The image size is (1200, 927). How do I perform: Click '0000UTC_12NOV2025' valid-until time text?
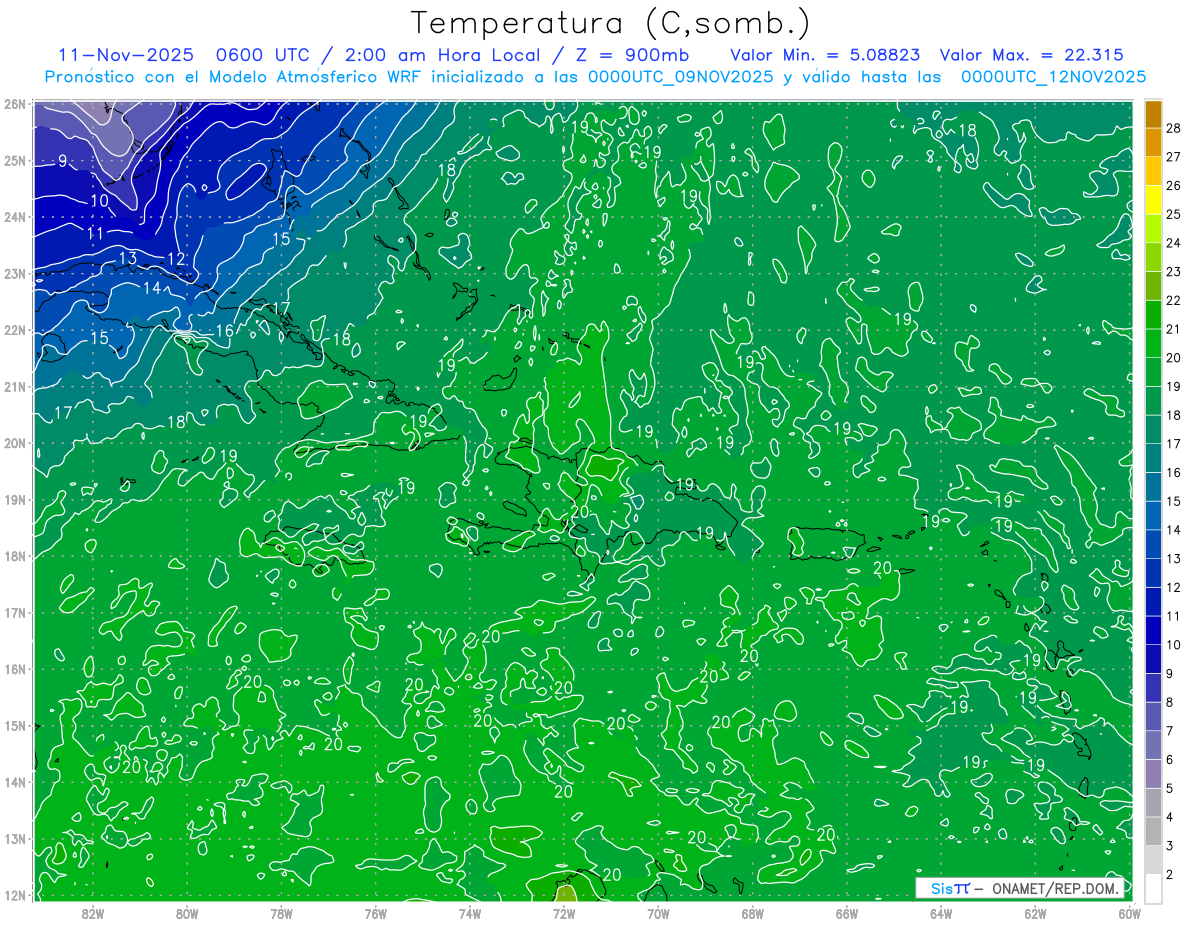1053,77
